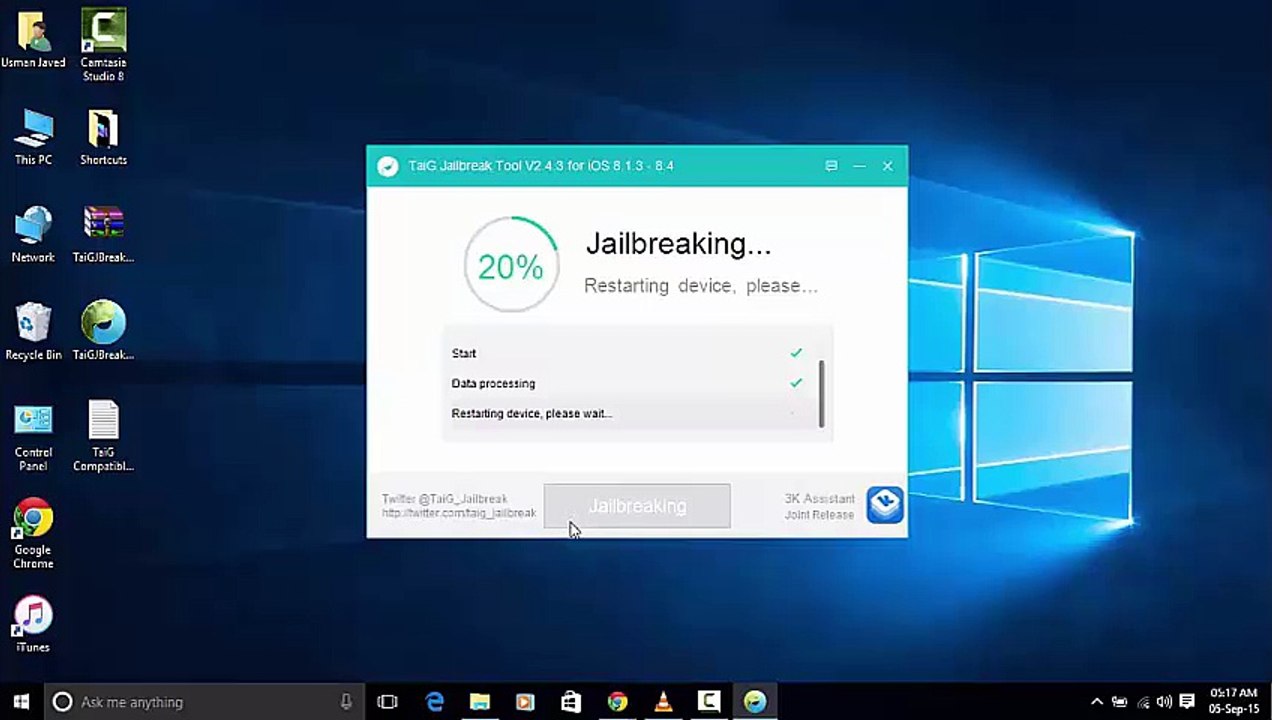The height and width of the screenshot is (720, 1272).
Task: Open Task View from the taskbar
Action: pyautogui.click(x=388, y=702)
